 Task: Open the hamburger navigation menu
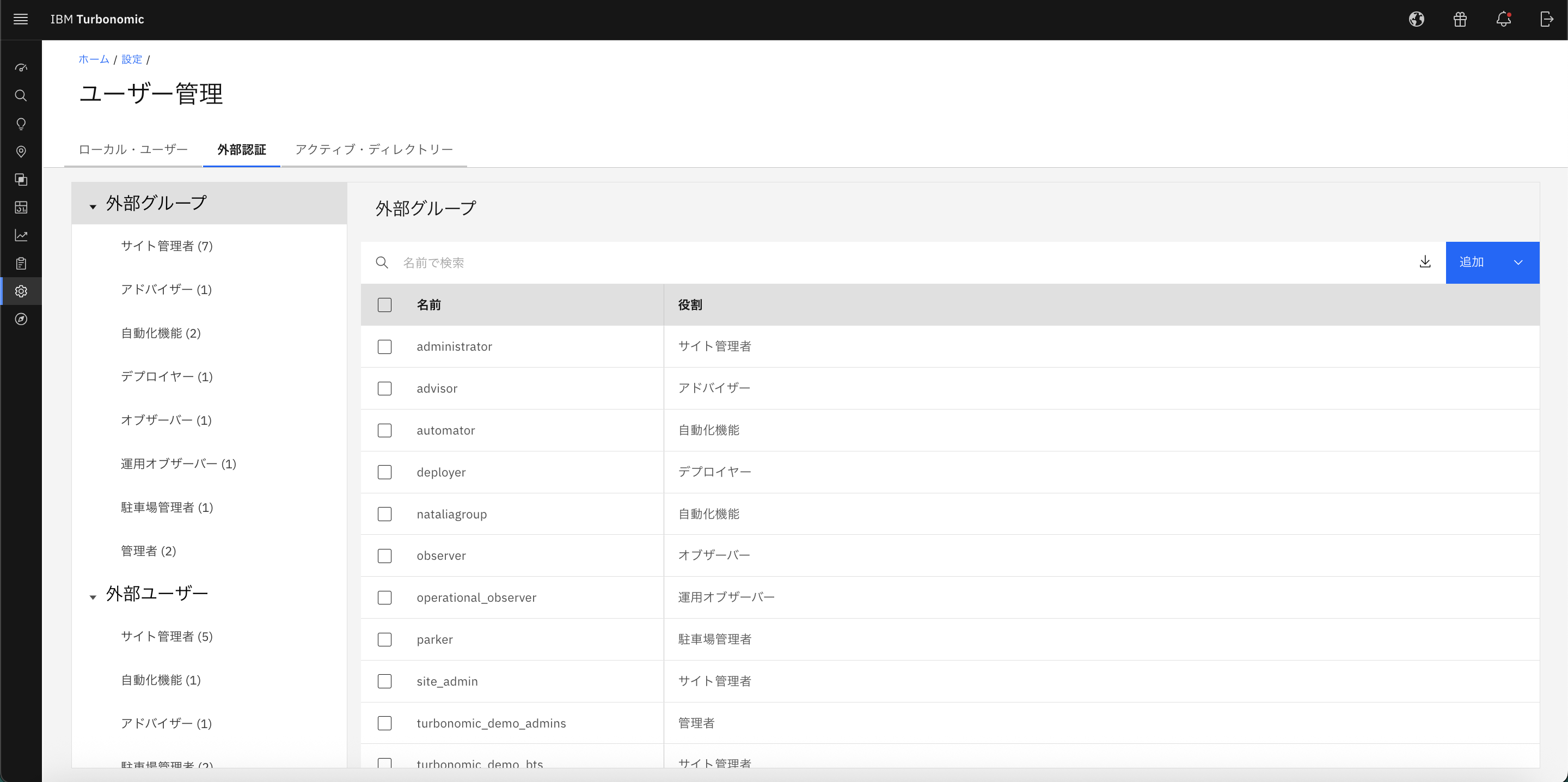click(21, 20)
